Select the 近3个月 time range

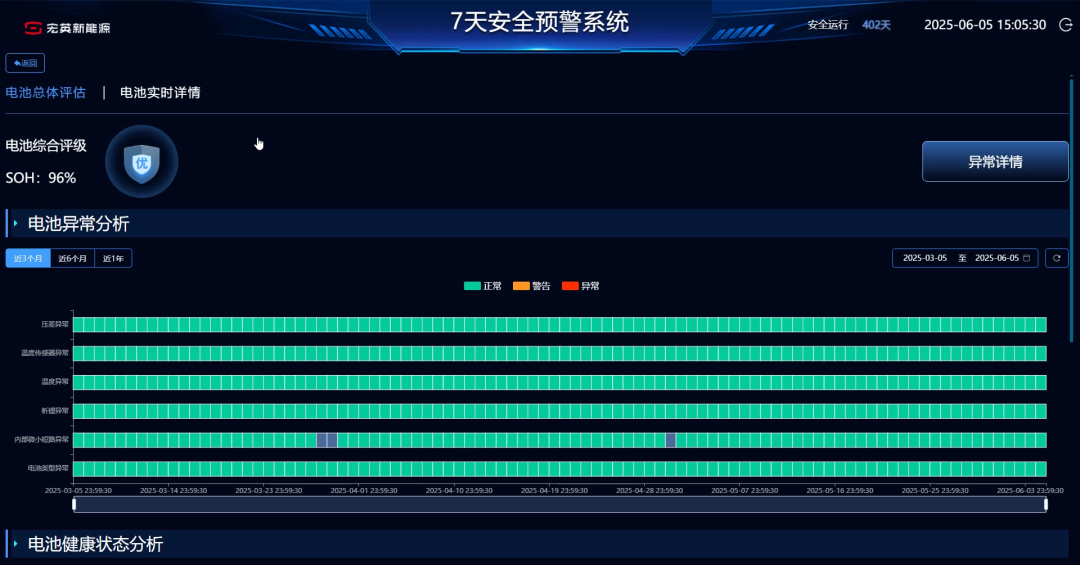[28, 258]
